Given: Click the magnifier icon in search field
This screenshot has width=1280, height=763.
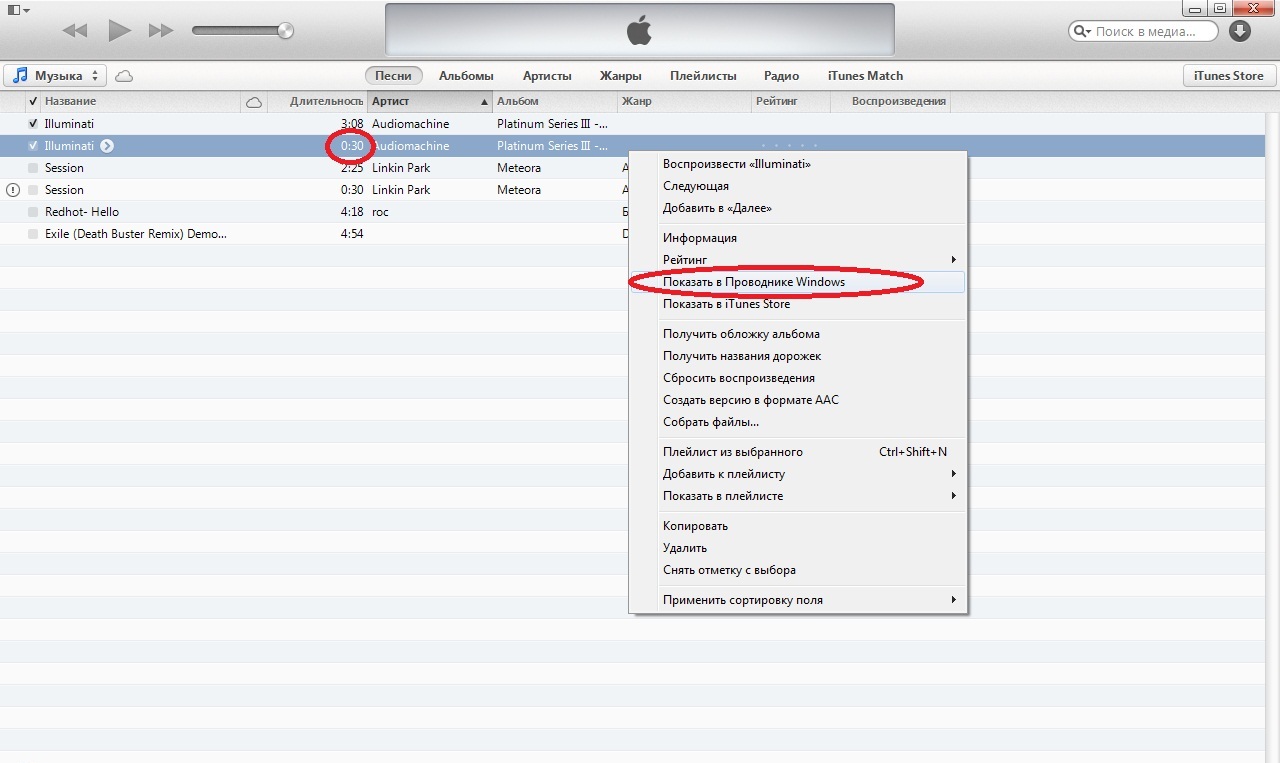Looking at the screenshot, I should [x=1083, y=31].
